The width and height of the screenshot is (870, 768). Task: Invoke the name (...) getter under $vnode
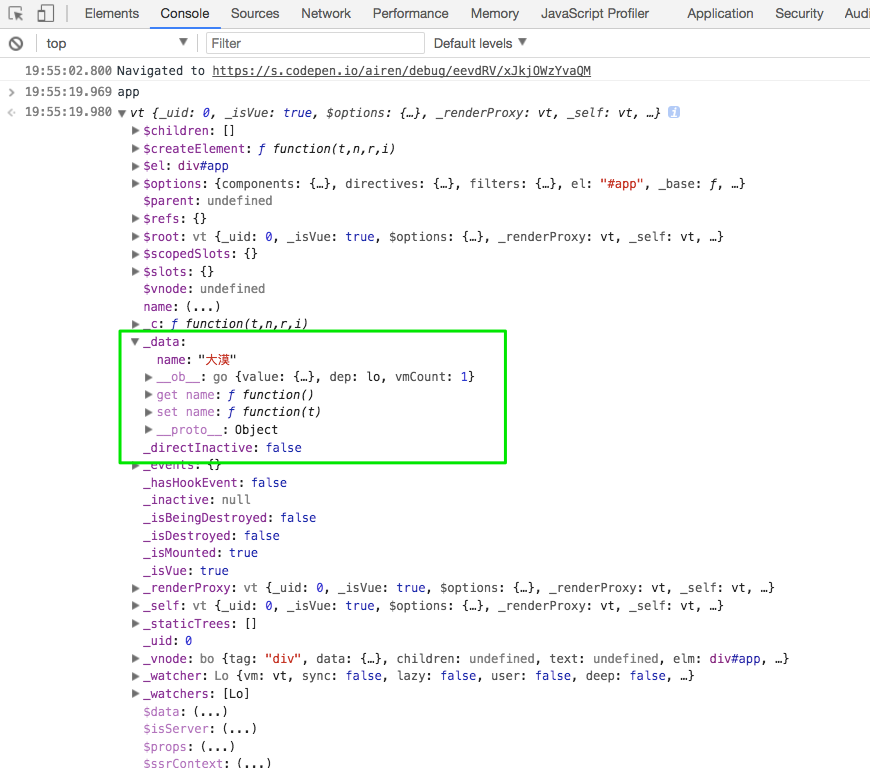[x=203, y=306]
